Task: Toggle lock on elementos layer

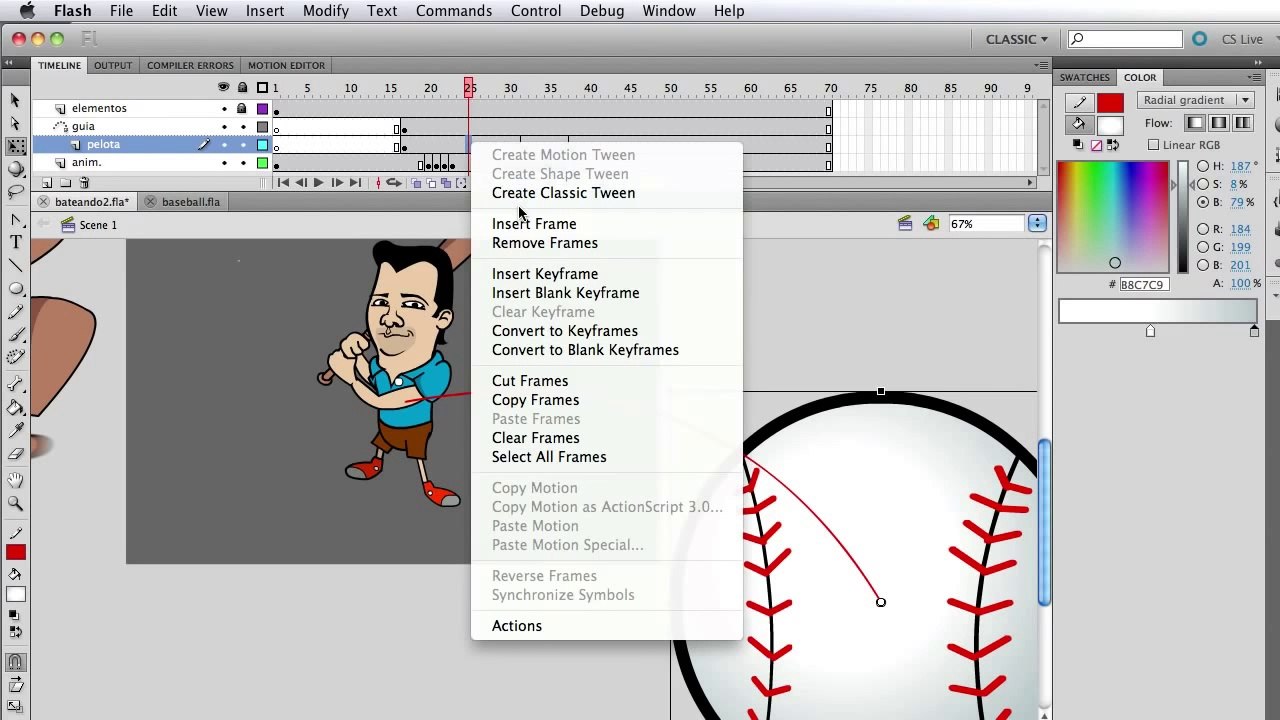Action: [x=242, y=108]
